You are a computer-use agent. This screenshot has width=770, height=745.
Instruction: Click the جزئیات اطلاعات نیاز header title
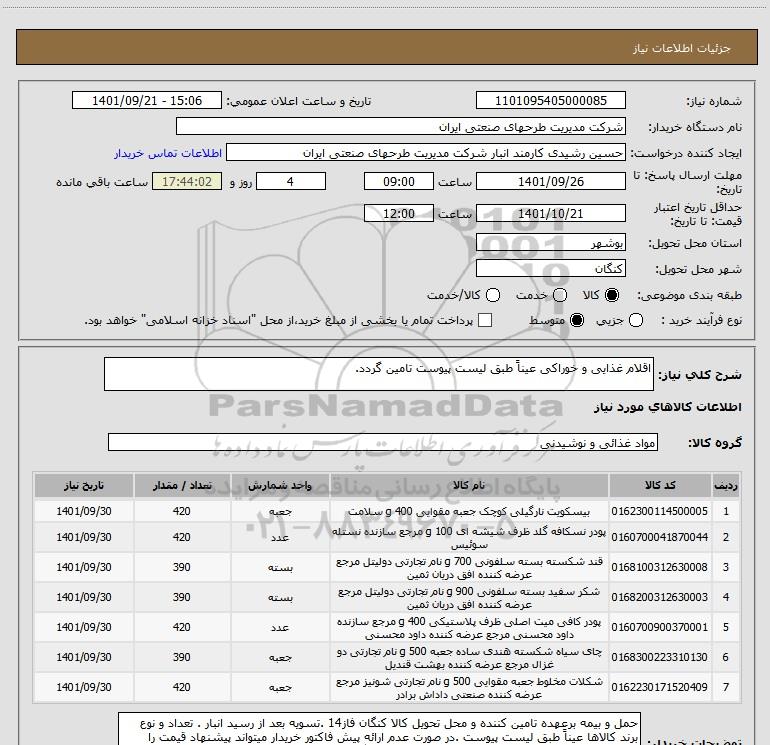point(682,48)
